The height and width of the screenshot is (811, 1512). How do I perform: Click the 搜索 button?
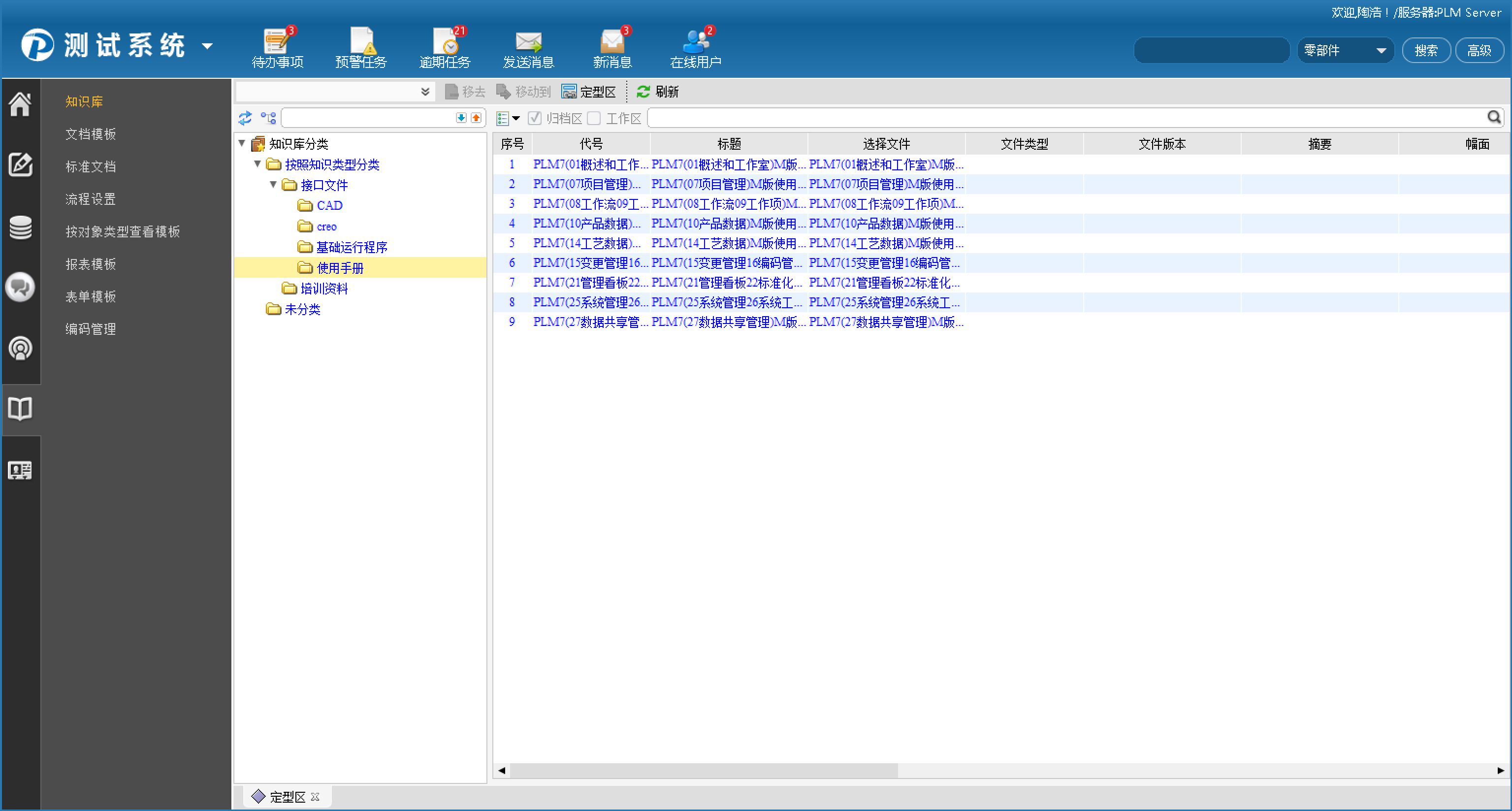pyautogui.click(x=1426, y=50)
